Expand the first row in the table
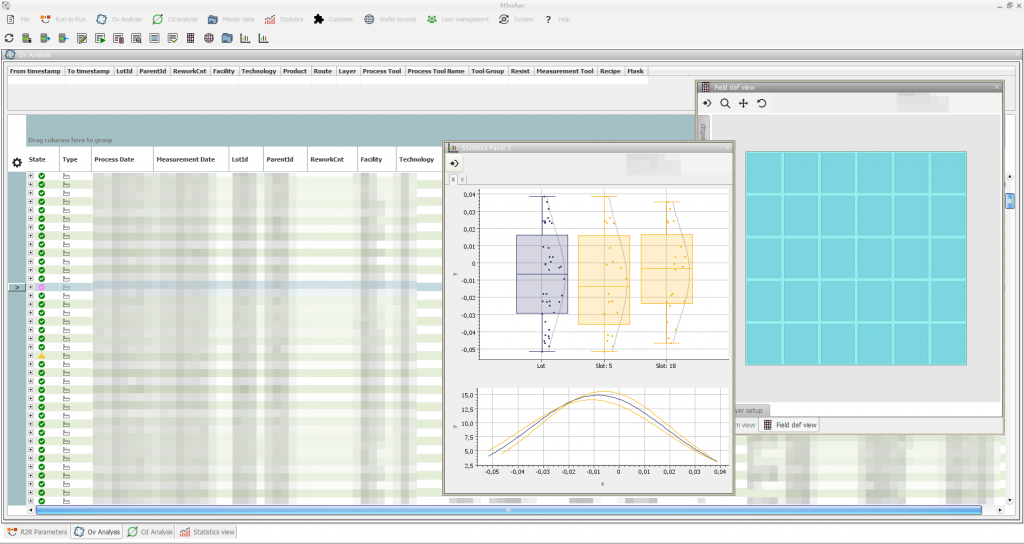The image size is (1024, 544). click(x=31, y=176)
